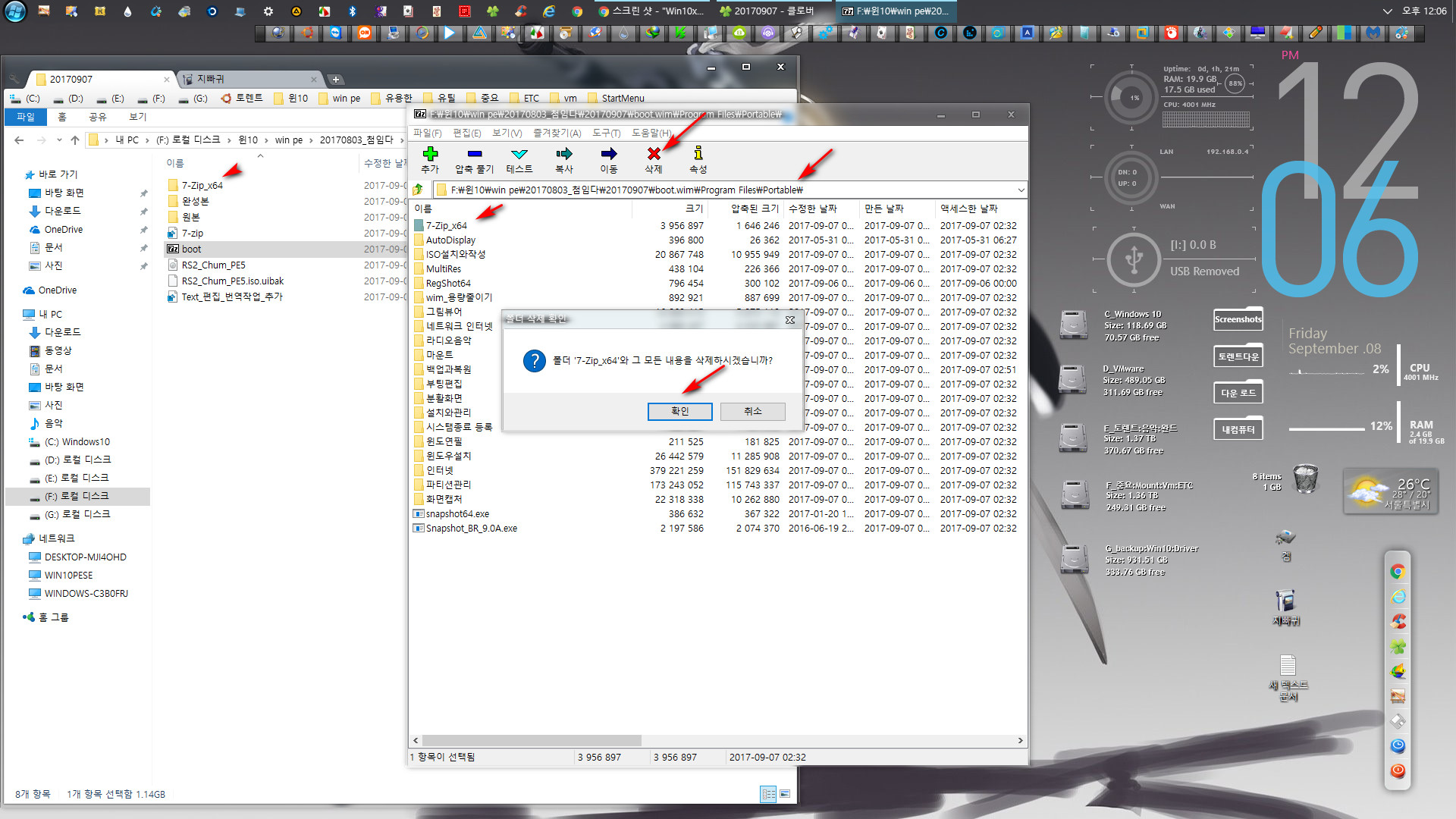Click Explorer back navigation arrow
The height and width of the screenshot is (819, 1456).
(19, 140)
